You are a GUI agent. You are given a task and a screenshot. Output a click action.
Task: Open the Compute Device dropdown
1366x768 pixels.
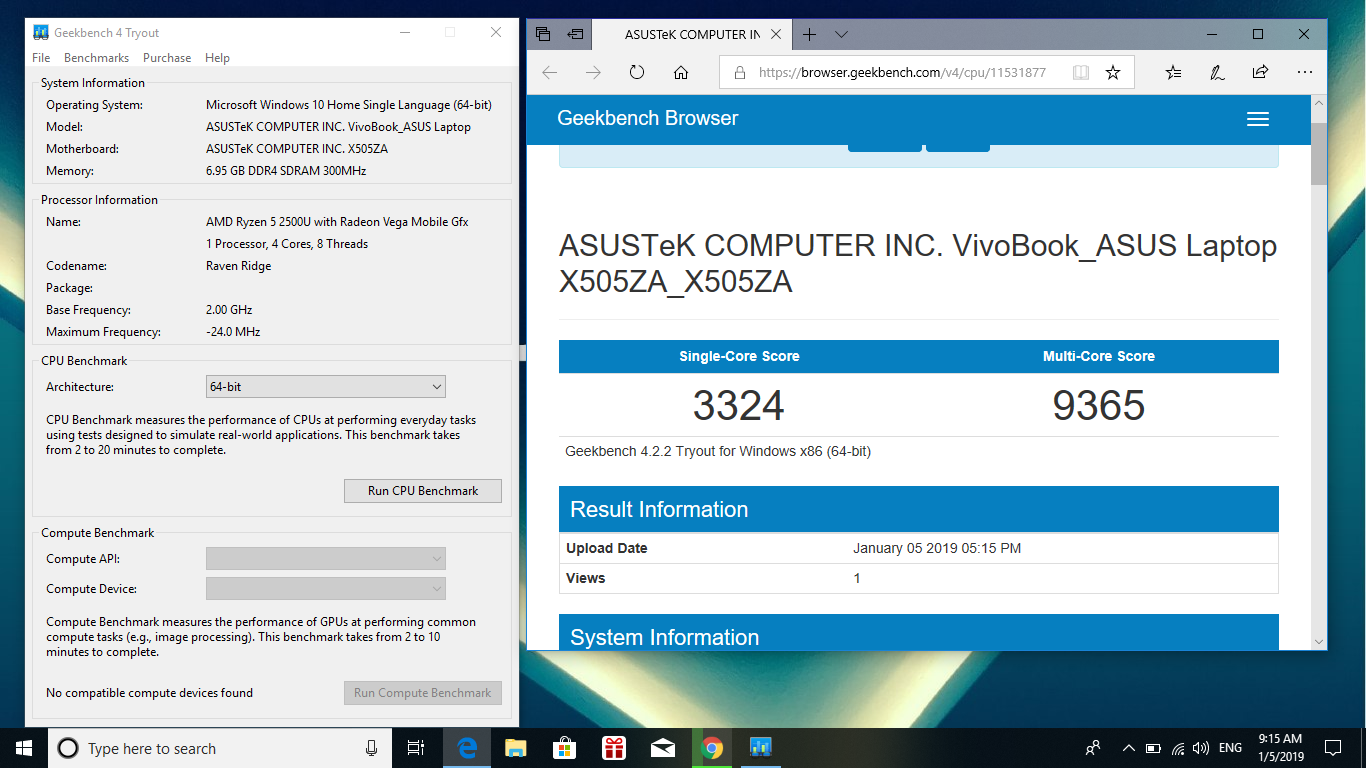coord(326,589)
